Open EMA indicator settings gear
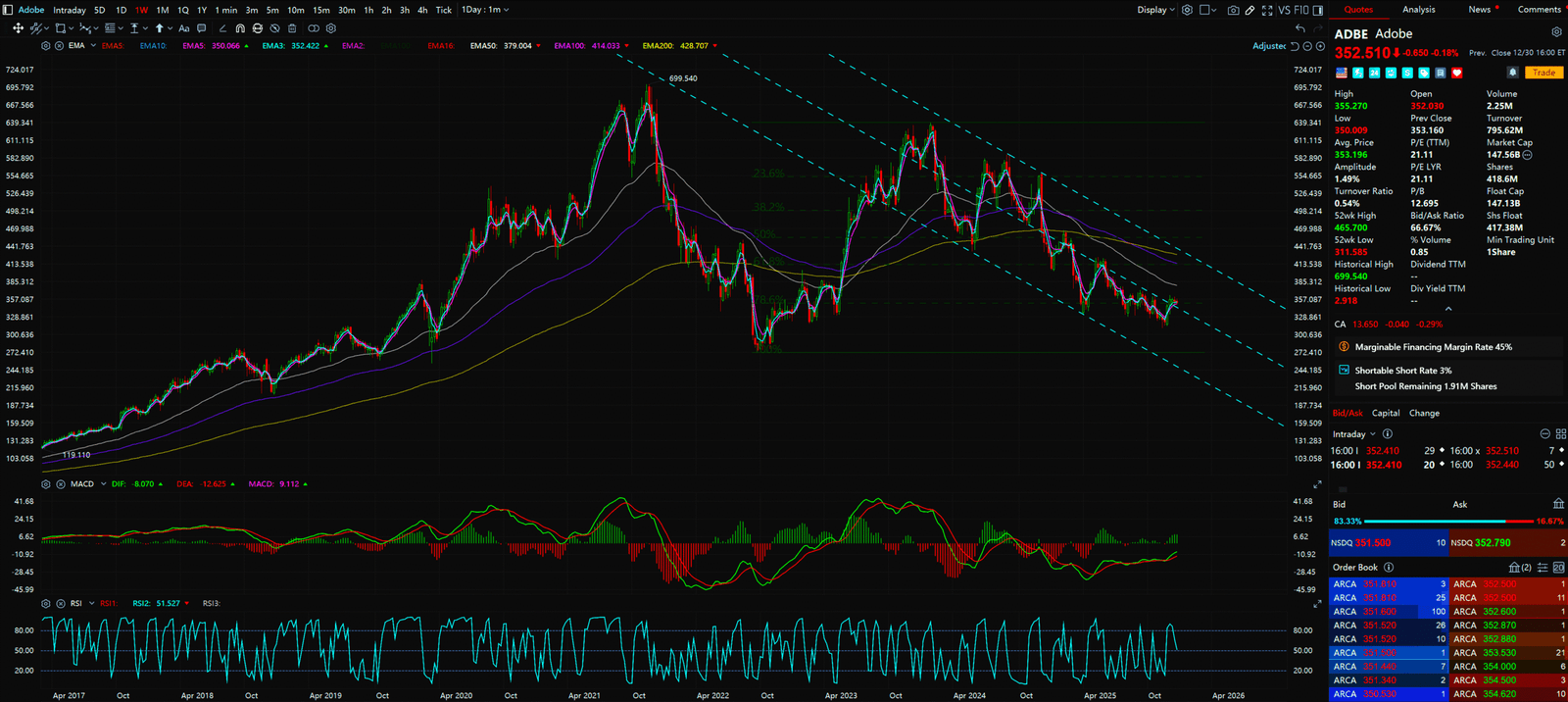 click(46, 46)
